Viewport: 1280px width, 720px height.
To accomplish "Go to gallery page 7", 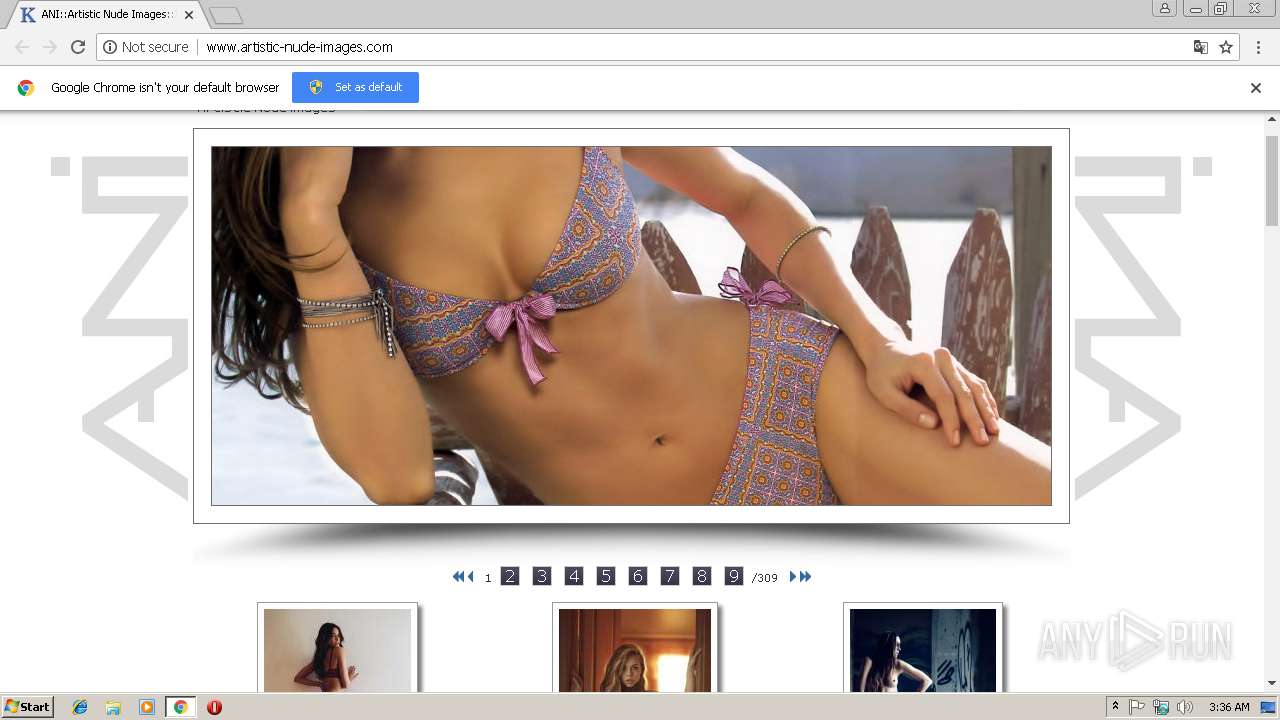I will tap(670, 576).
